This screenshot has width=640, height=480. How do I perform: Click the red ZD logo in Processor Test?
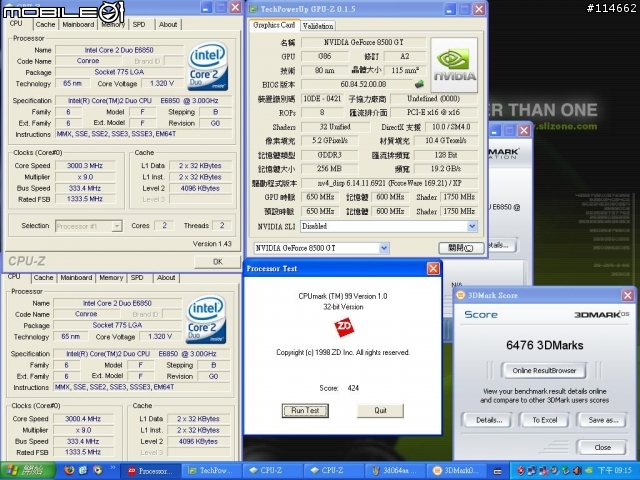point(344,328)
